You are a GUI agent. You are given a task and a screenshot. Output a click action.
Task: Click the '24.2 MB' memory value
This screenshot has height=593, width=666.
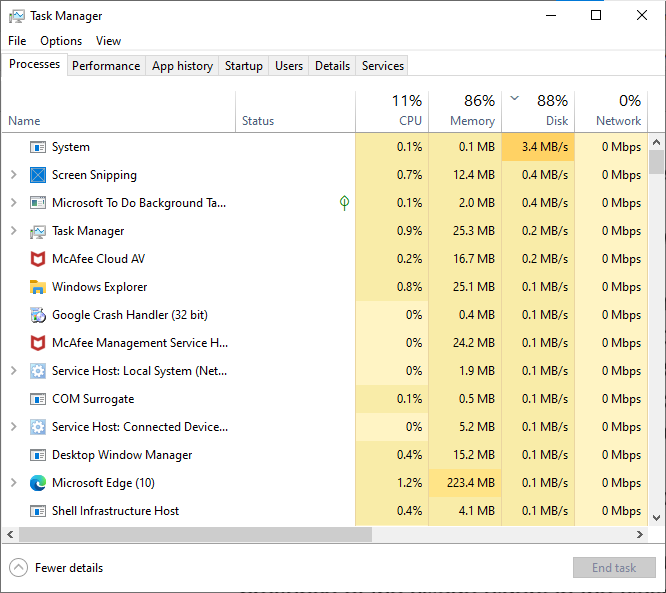coord(474,343)
